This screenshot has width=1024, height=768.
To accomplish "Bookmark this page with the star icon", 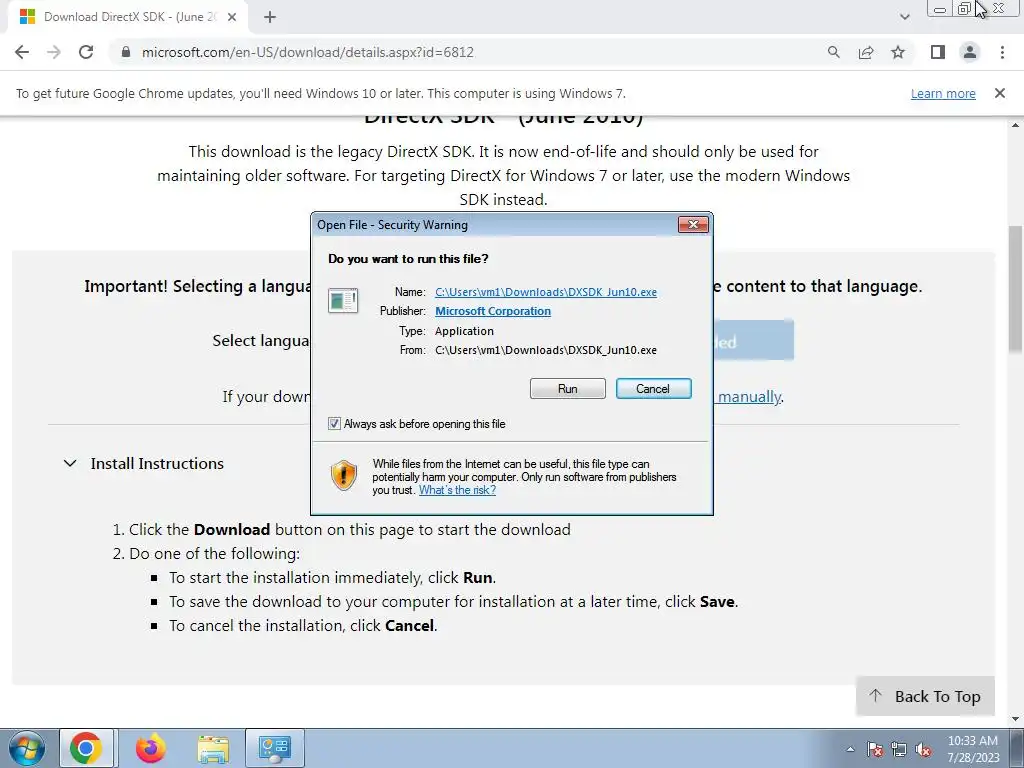I will click(898, 52).
